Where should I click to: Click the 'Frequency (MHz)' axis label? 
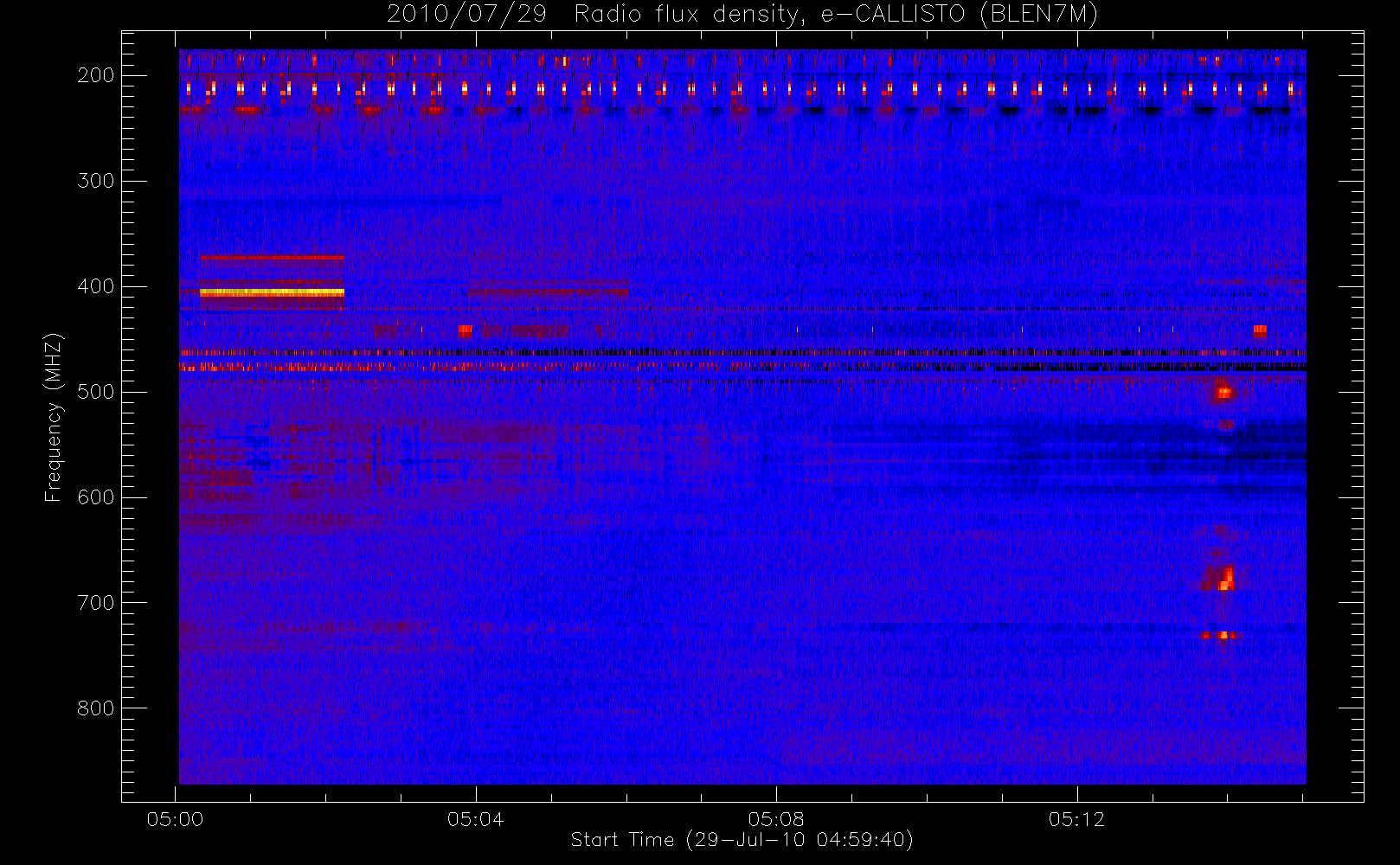(x=54, y=417)
